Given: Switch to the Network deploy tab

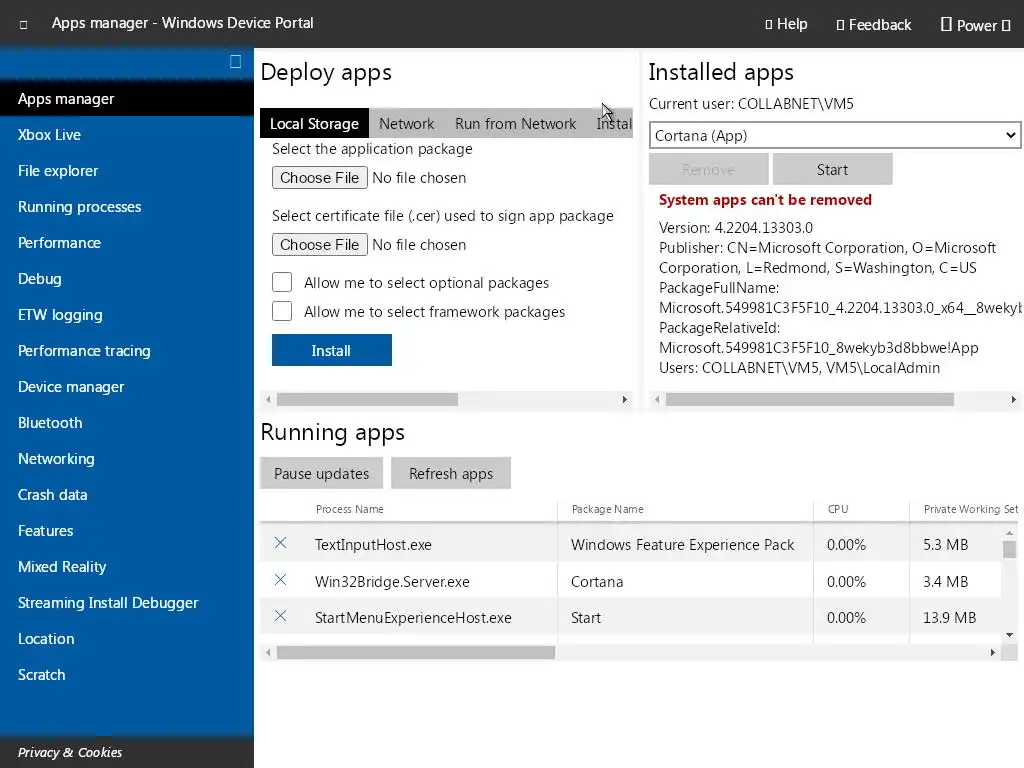Looking at the screenshot, I should coord(406,124).
